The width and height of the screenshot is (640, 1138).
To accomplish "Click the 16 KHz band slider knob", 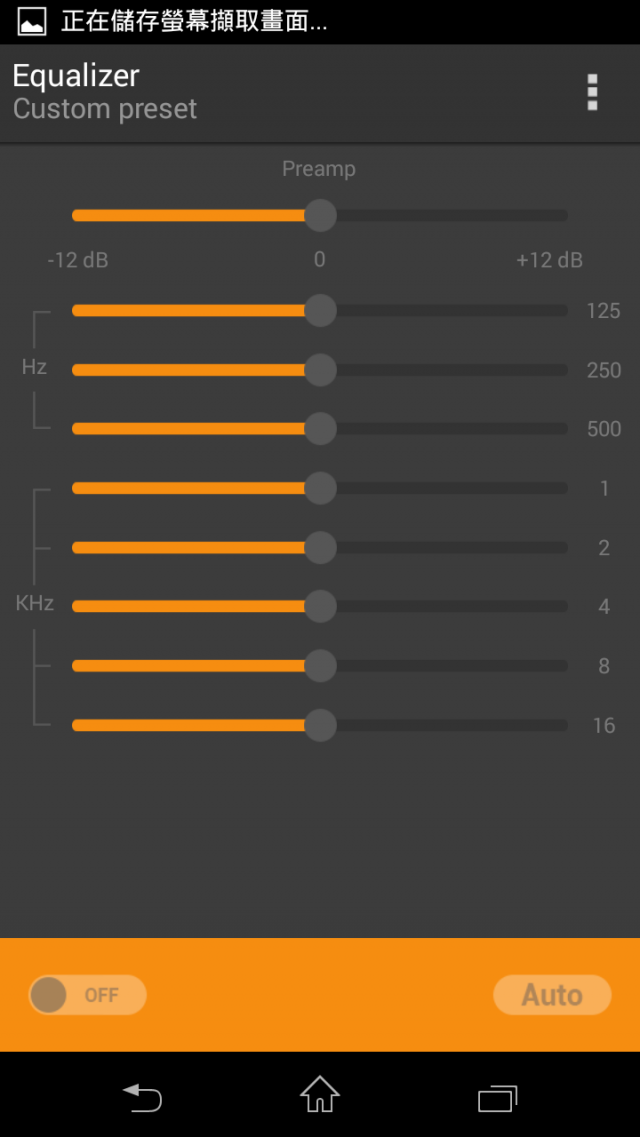I will (x=319, y=725).
